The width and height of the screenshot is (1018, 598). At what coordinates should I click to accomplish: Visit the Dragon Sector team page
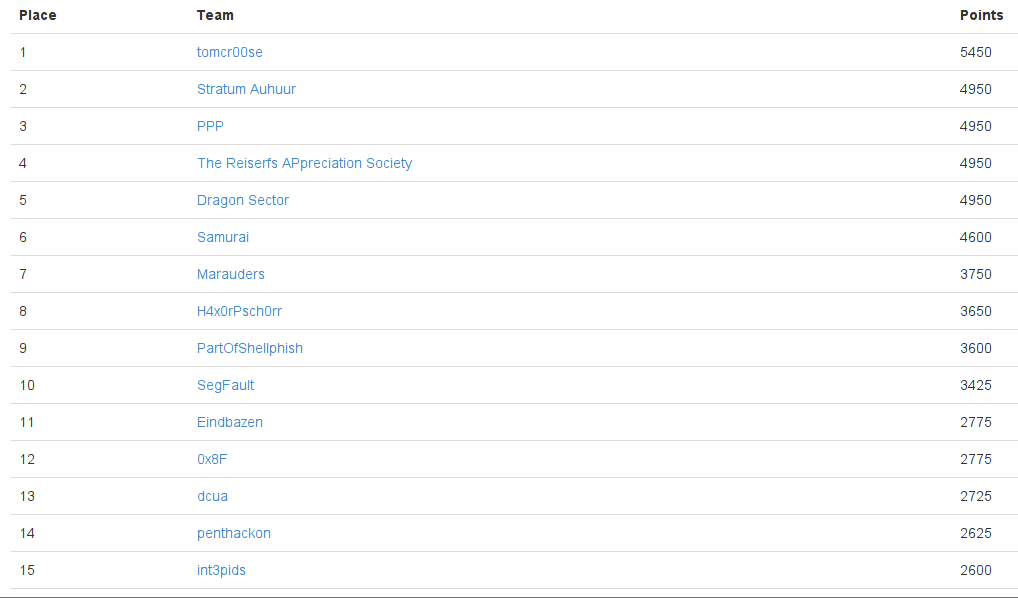click(x=243, y=200)
